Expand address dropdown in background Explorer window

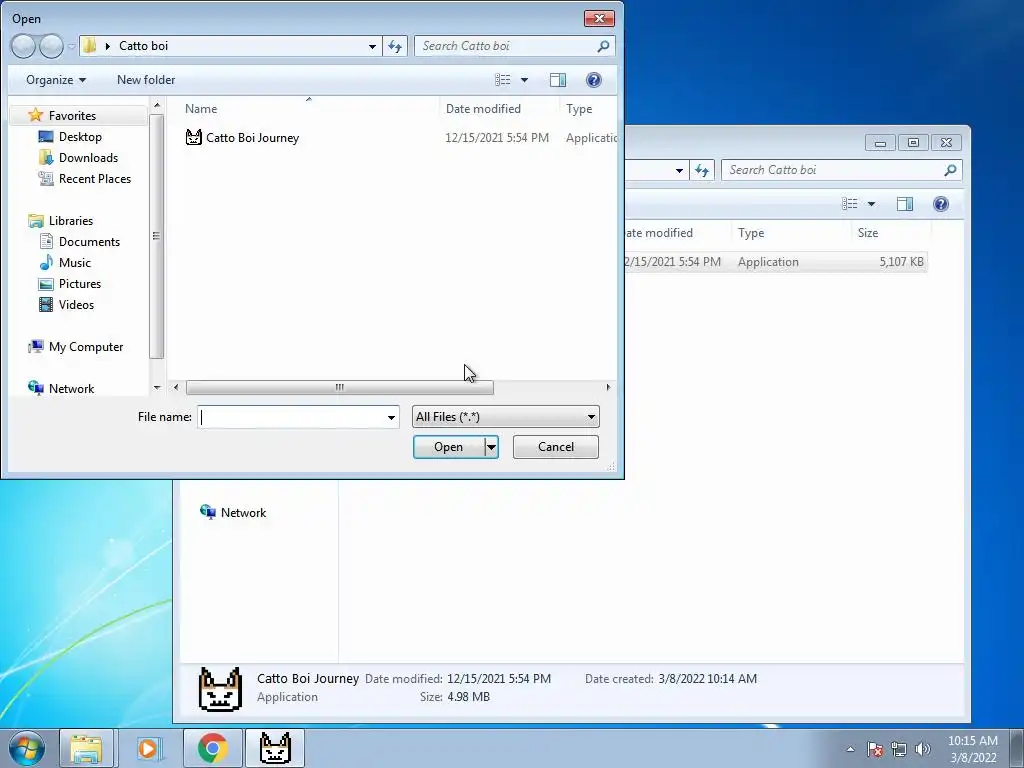[679, 170]
